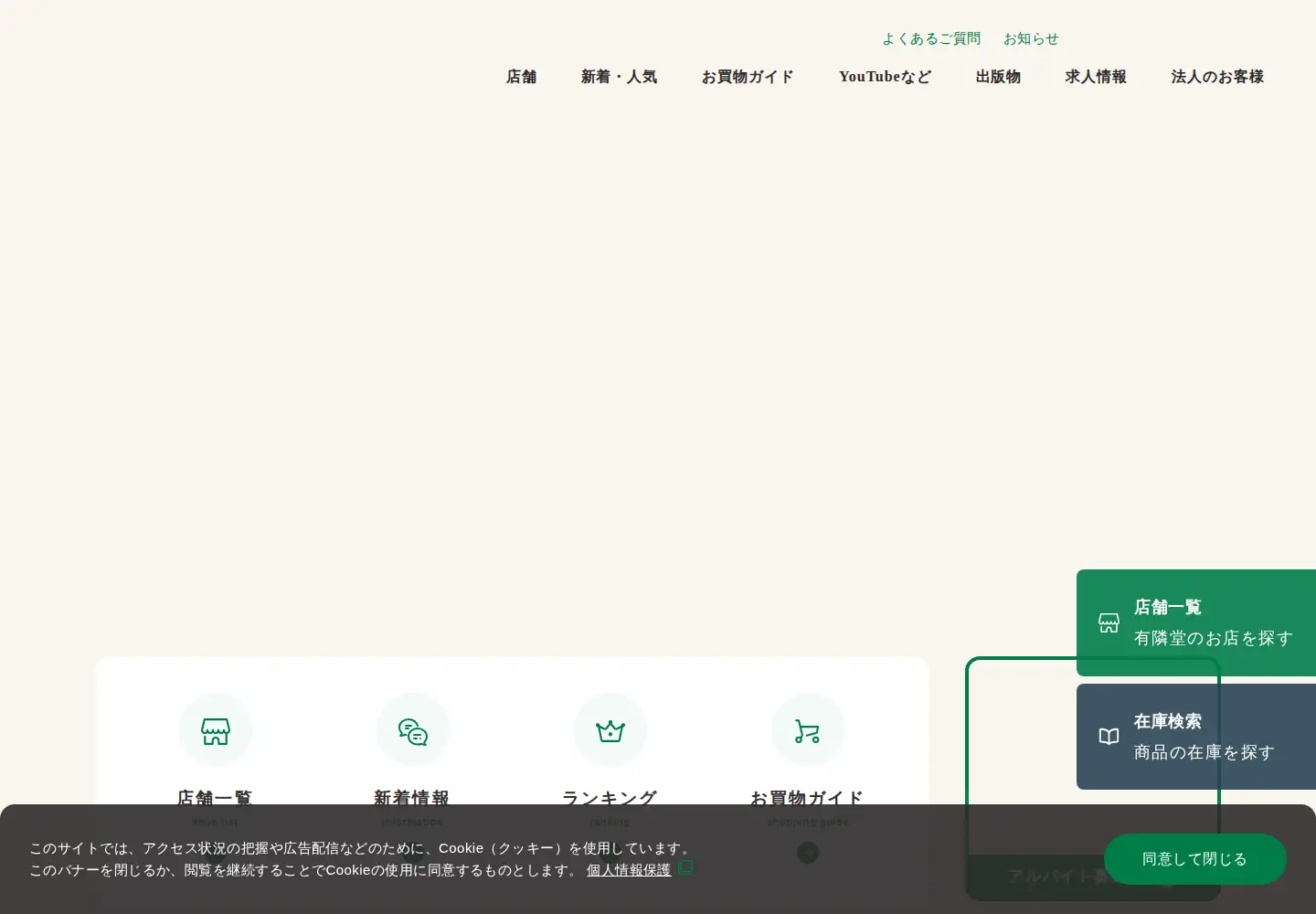
Task: Open the 新着・人気 menu item
Action: tap(620, 77)
